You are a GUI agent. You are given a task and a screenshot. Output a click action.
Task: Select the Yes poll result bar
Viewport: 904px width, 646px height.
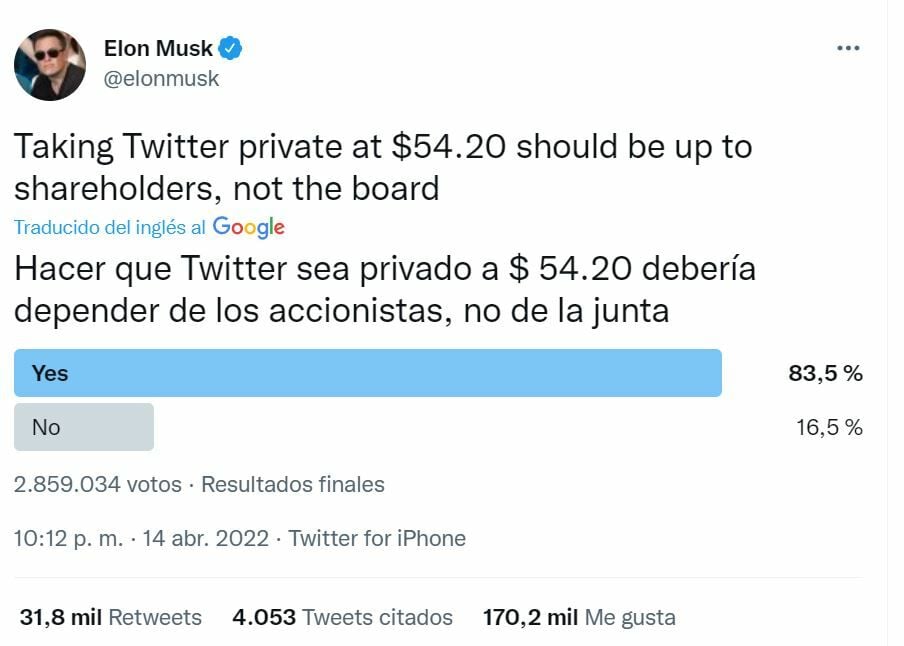pos(367,373)
